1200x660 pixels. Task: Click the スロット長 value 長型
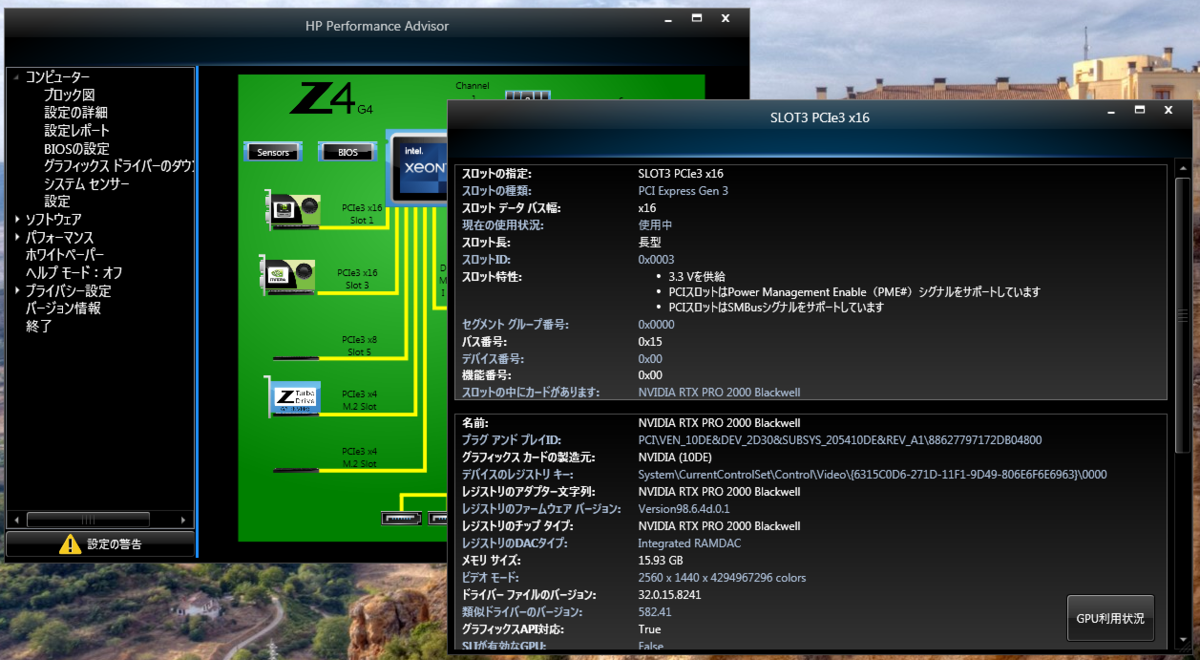650,242
